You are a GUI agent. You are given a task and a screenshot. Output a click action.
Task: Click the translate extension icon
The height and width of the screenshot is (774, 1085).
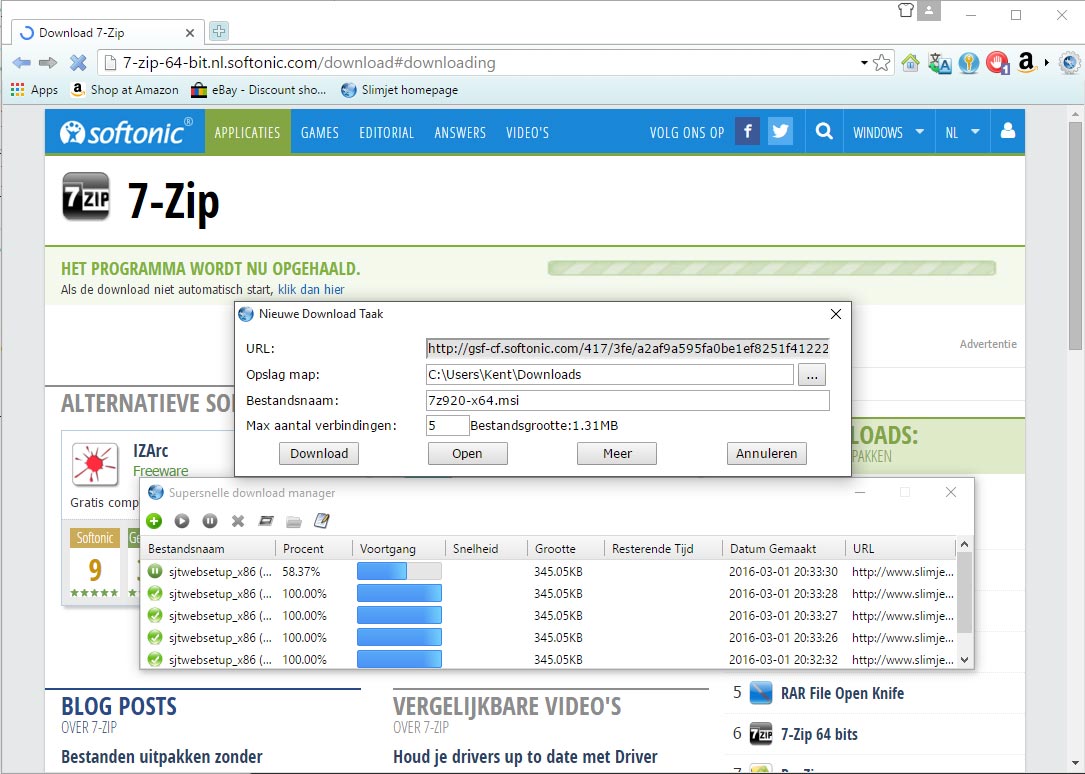[x=940, y=63]
